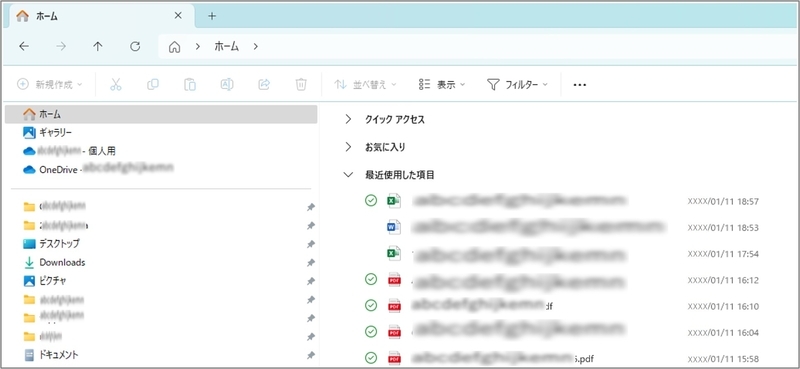The height and width of the screenshot is (369, 800).
Task: Click the Copy icon
Action: (x=153, y=85)
